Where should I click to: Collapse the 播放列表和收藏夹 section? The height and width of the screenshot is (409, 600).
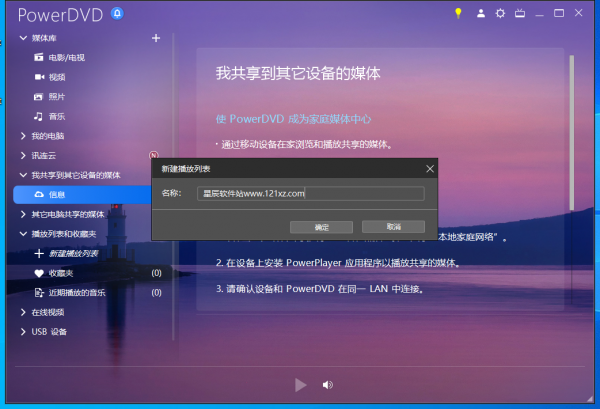[23, 234]
